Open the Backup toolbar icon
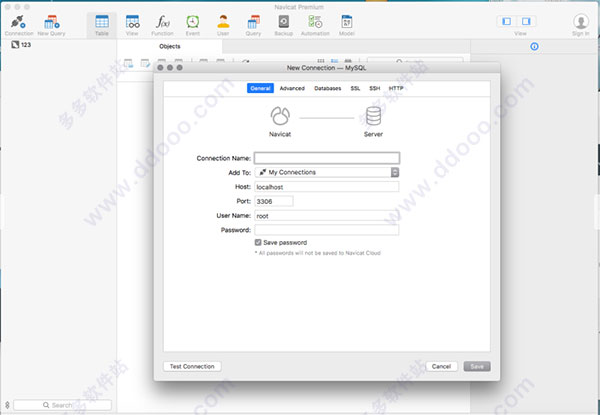Image resolution: width=600 pixels, height=415 pixels. point(284,22)
